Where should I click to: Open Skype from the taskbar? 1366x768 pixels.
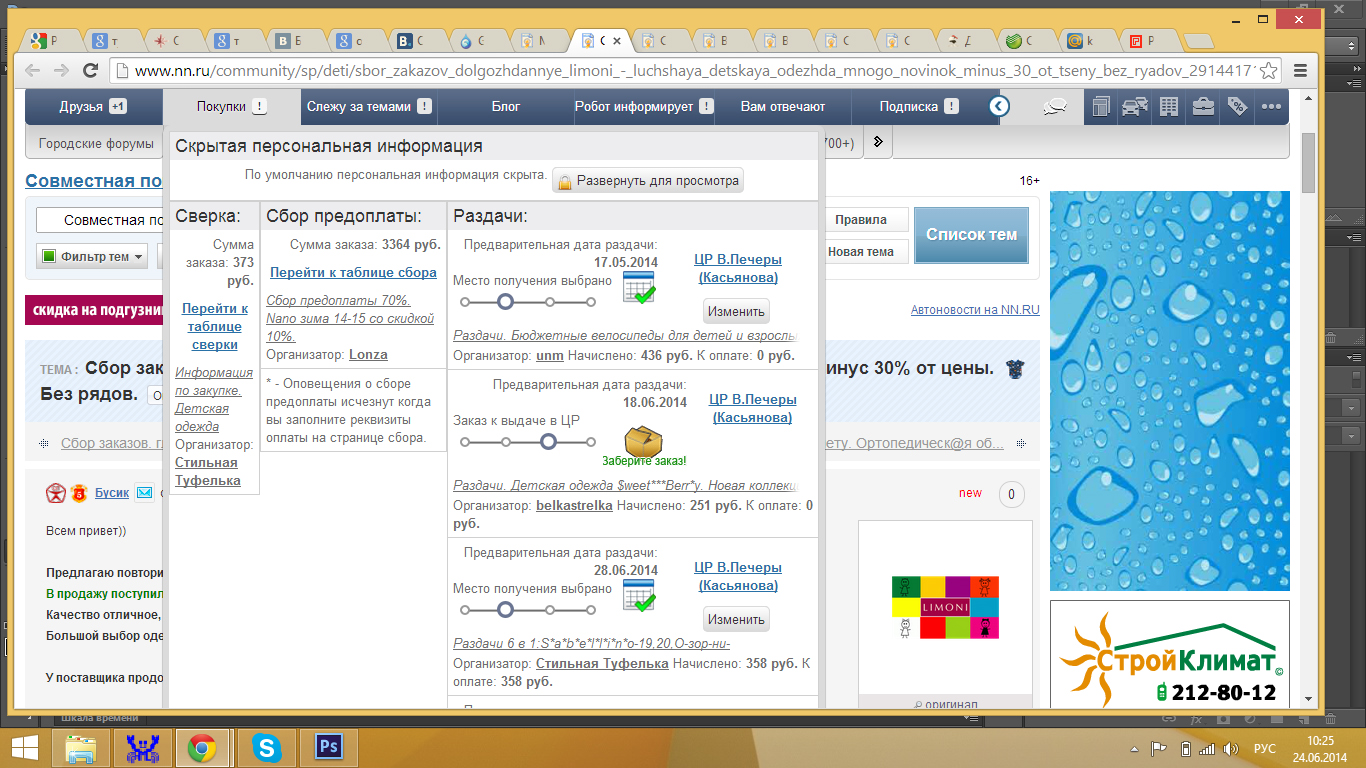tap(265, 748)
